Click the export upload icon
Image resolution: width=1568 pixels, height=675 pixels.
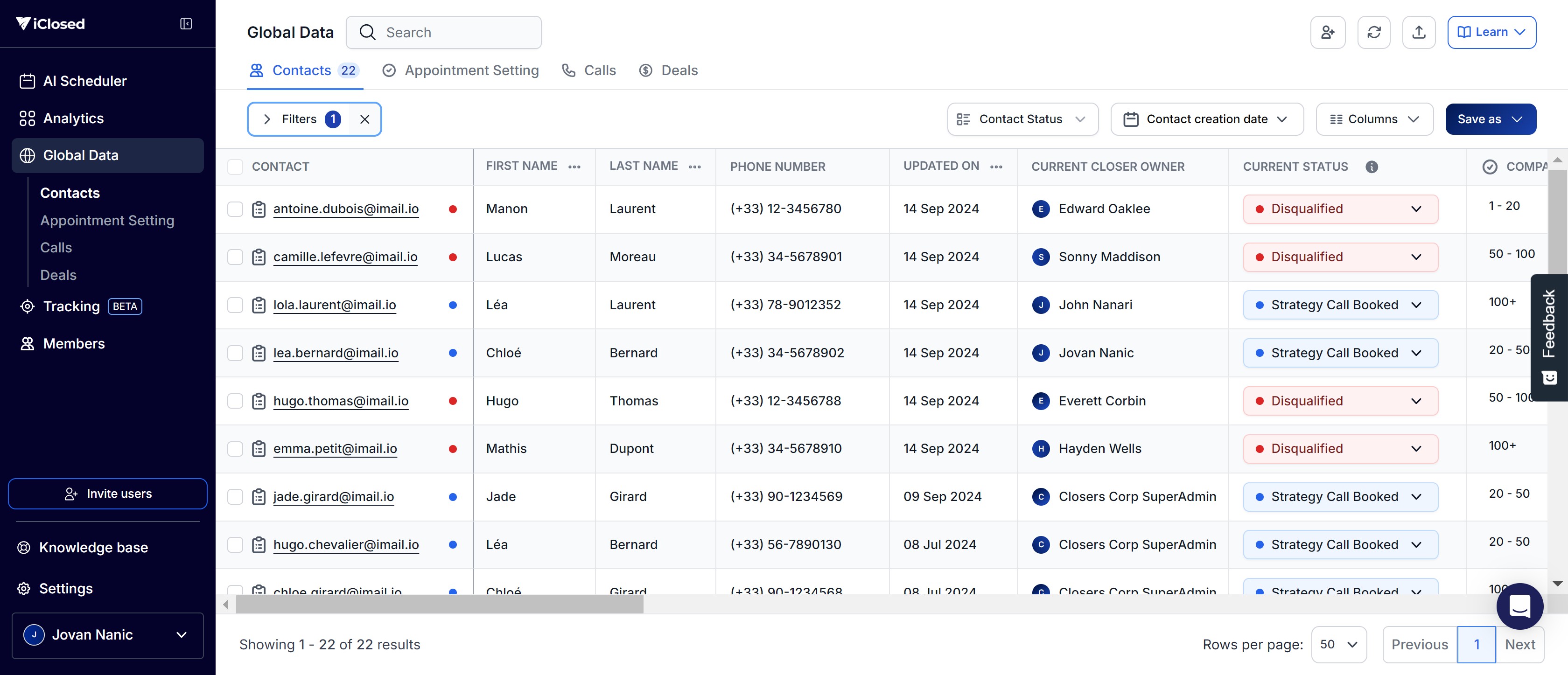pyautogui.click(x=1418, y=32)
